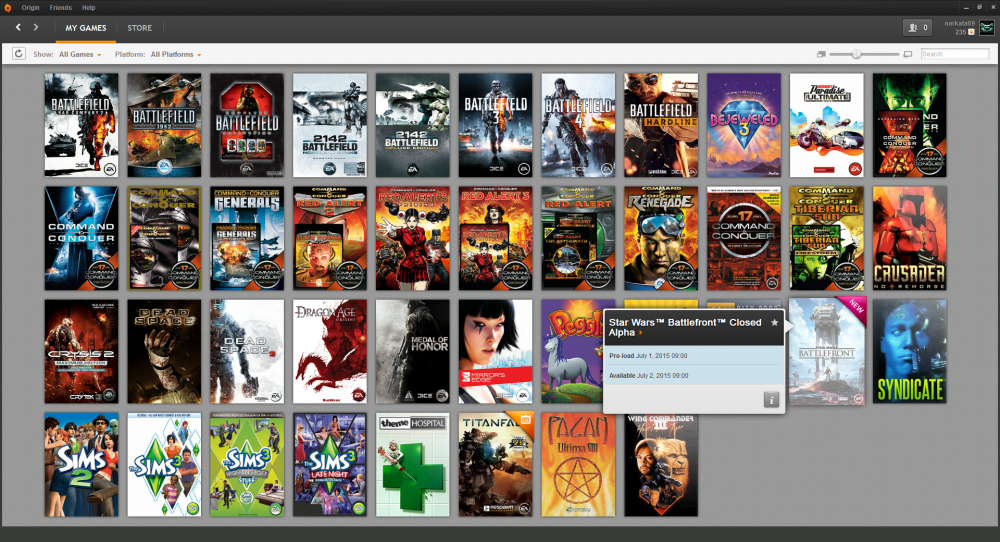Viewport: 1000px width, 542px height.
Task: Select the Crysis 2 tile
Action: coord(82,352)
